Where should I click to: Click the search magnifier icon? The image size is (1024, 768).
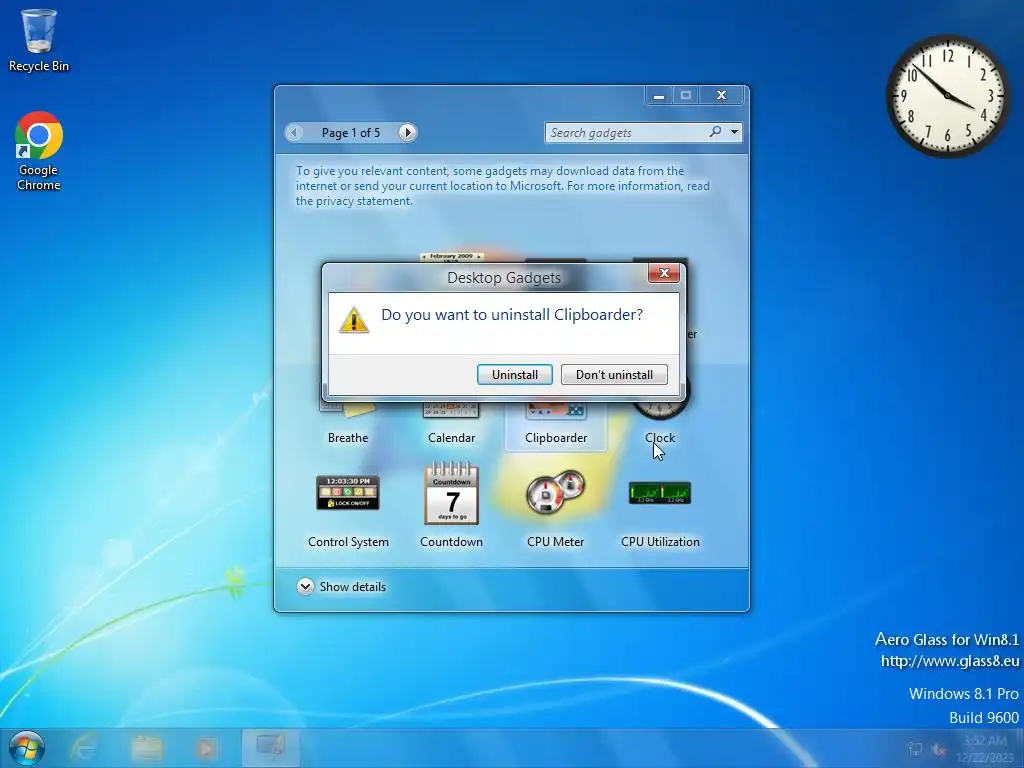click(x=716, y=132)
